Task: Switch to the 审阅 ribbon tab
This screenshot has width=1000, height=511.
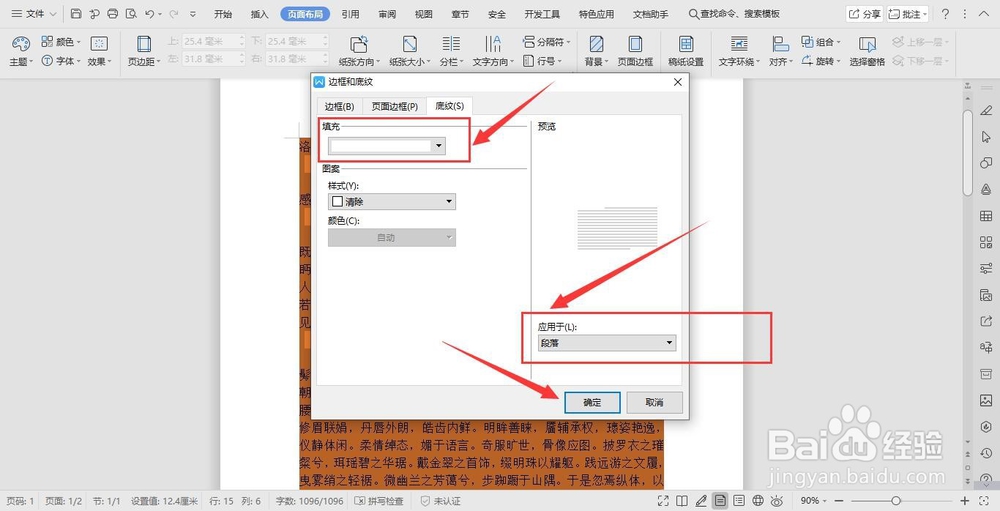Action: (386, 13)
